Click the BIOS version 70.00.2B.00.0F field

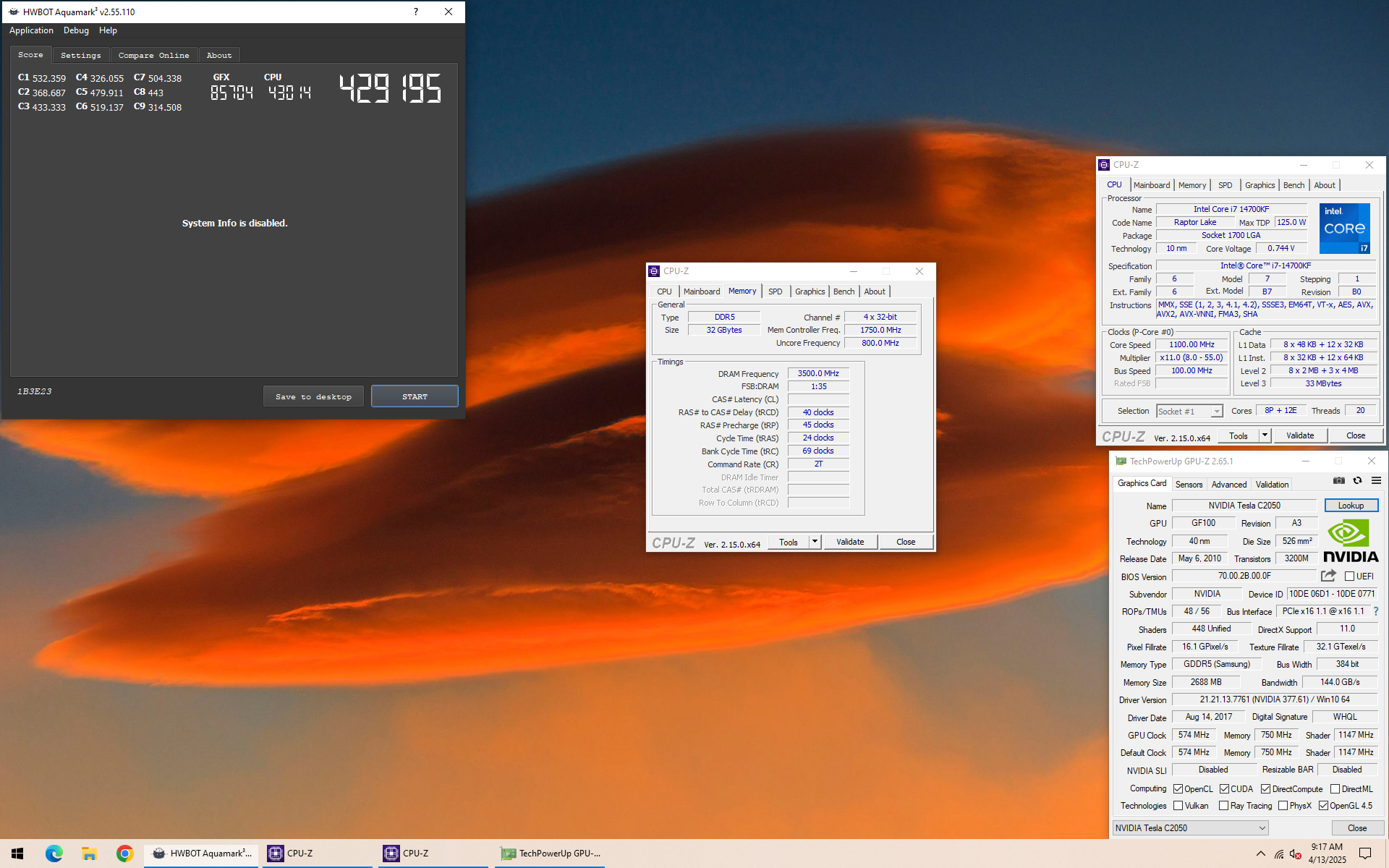[x=1244, y=576]
